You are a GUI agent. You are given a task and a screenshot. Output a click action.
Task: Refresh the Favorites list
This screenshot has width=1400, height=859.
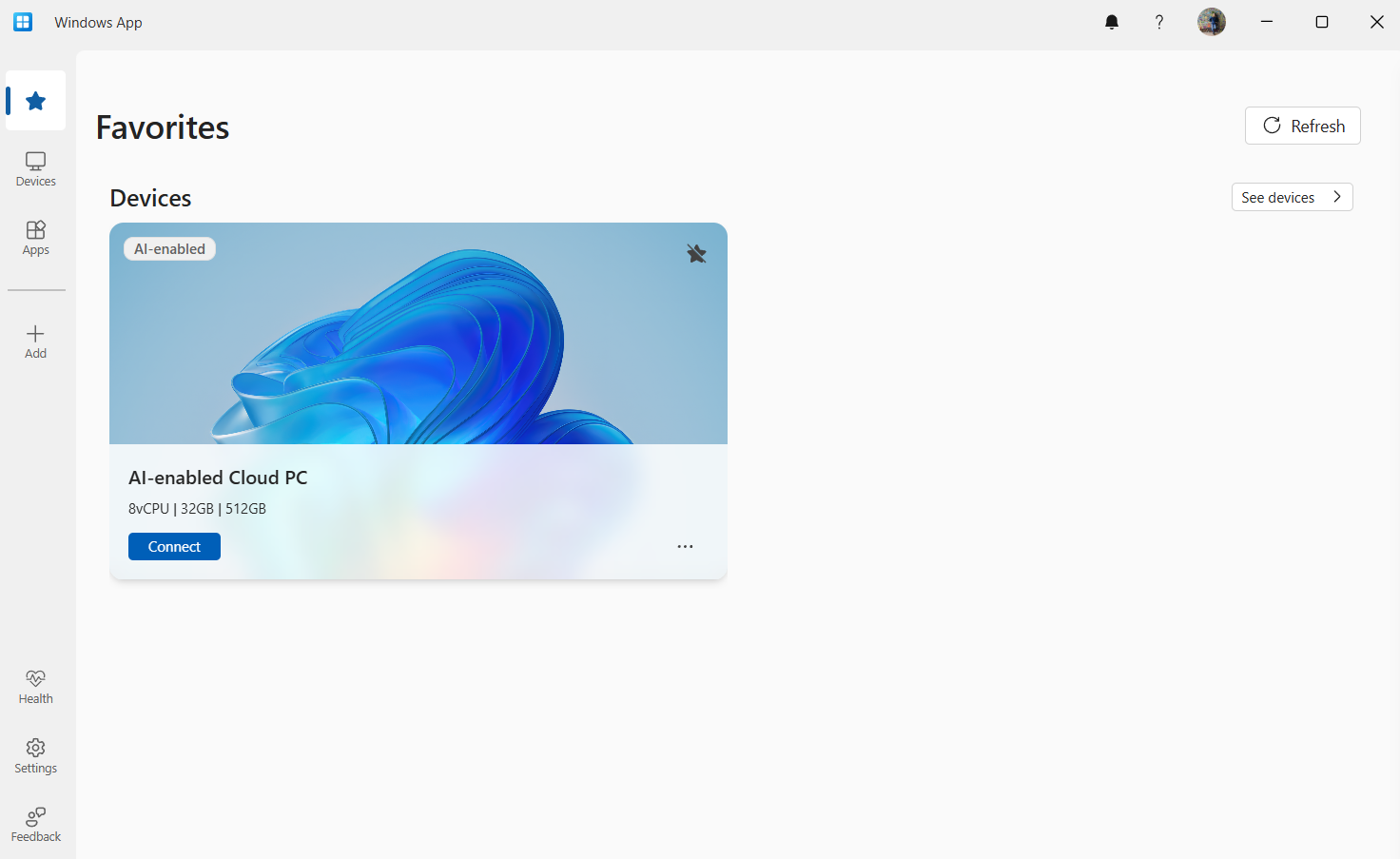pyautogui.click(x=1302, y=125)
